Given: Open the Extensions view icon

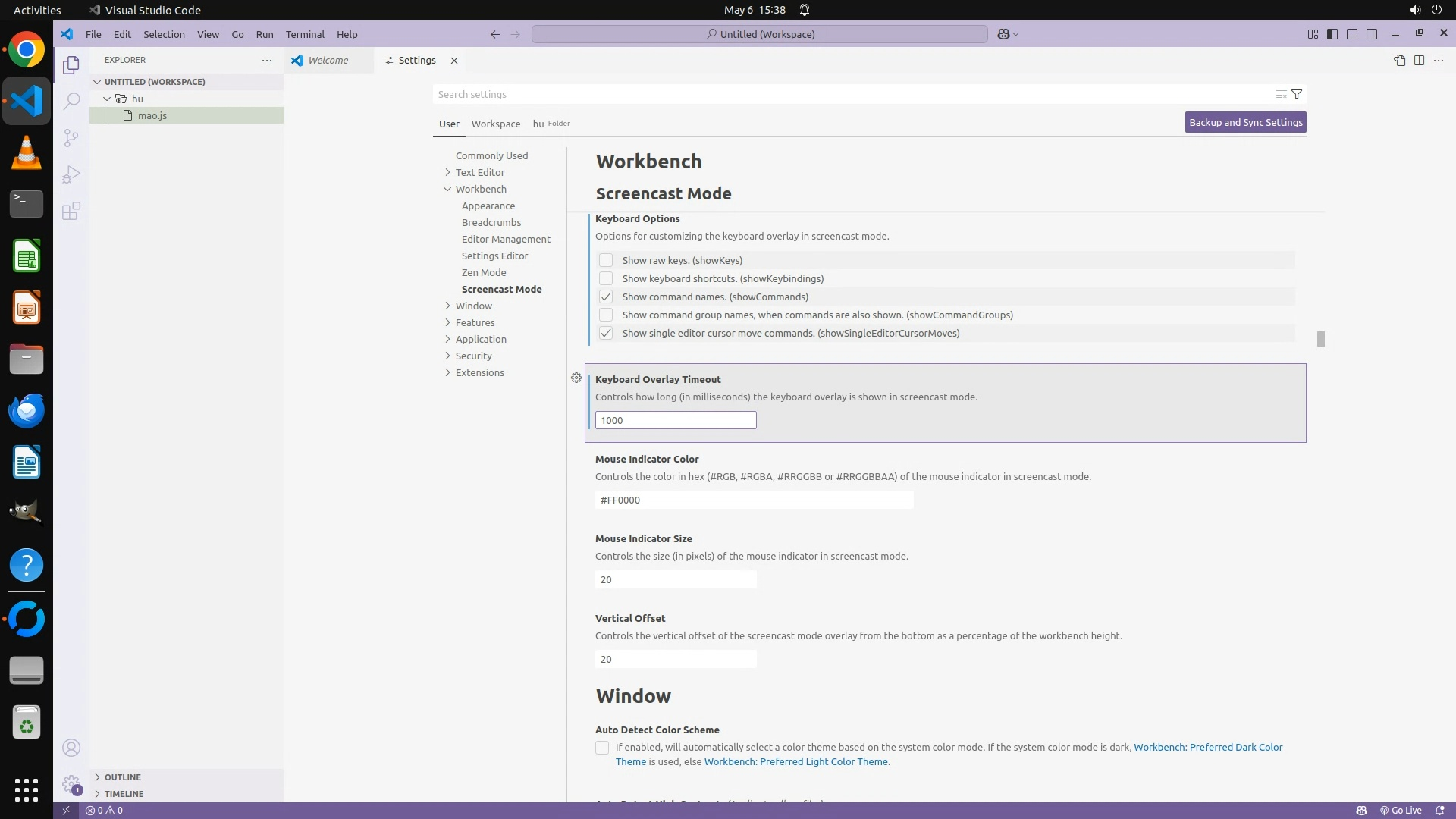Looking at the screenshot, I should 71,211.
